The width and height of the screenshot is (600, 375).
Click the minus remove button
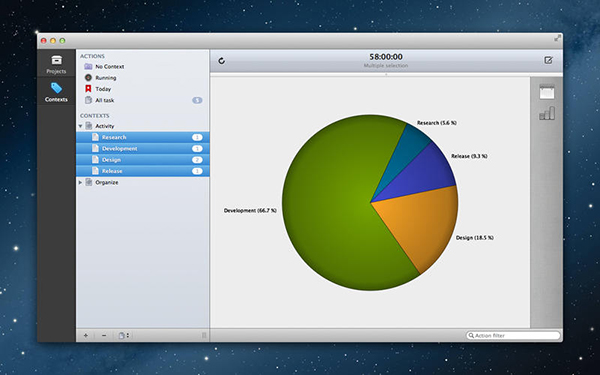tap(104, 335)
